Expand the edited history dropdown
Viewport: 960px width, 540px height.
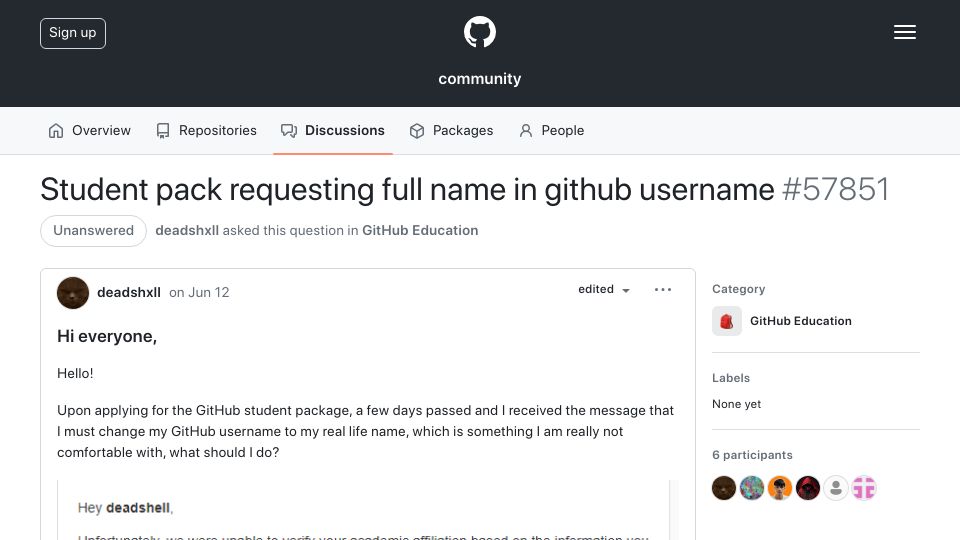tap(604, 290)
